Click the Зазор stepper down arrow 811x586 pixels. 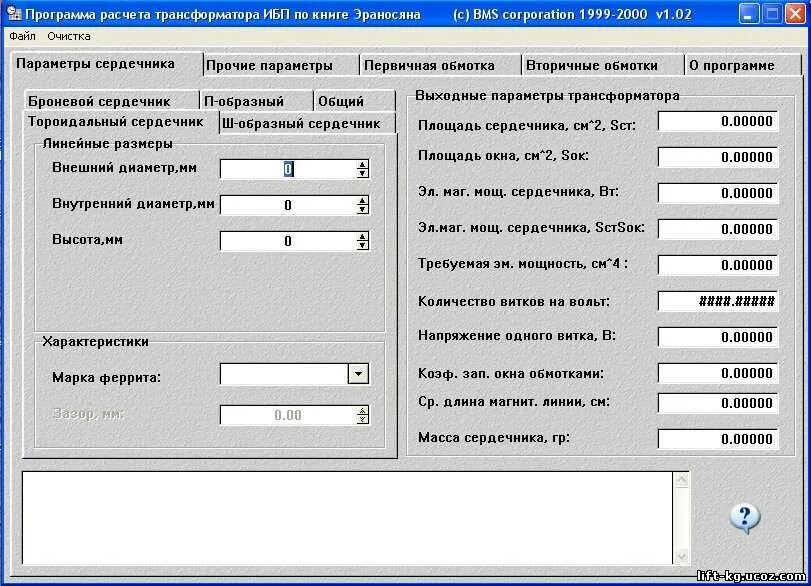[363, 419]
